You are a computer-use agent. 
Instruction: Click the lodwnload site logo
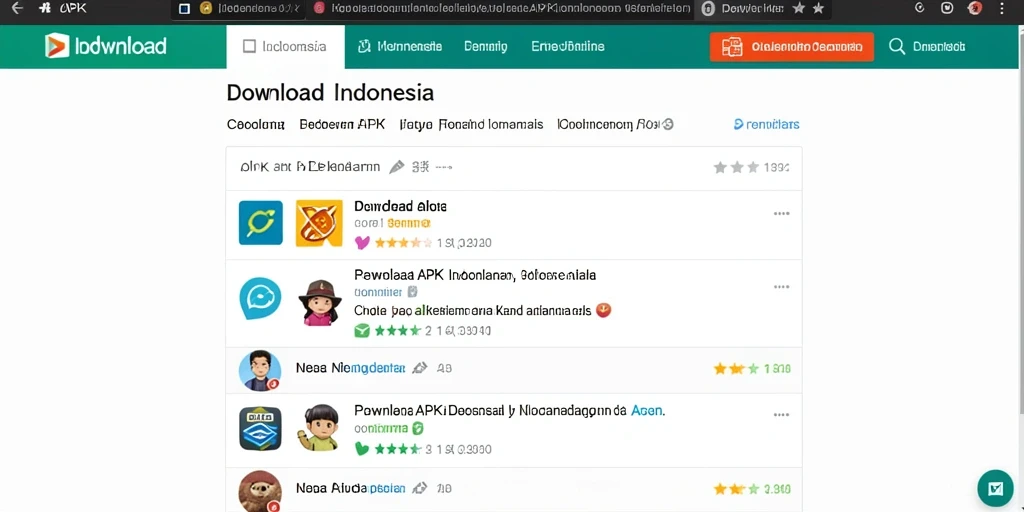[106, 46]
